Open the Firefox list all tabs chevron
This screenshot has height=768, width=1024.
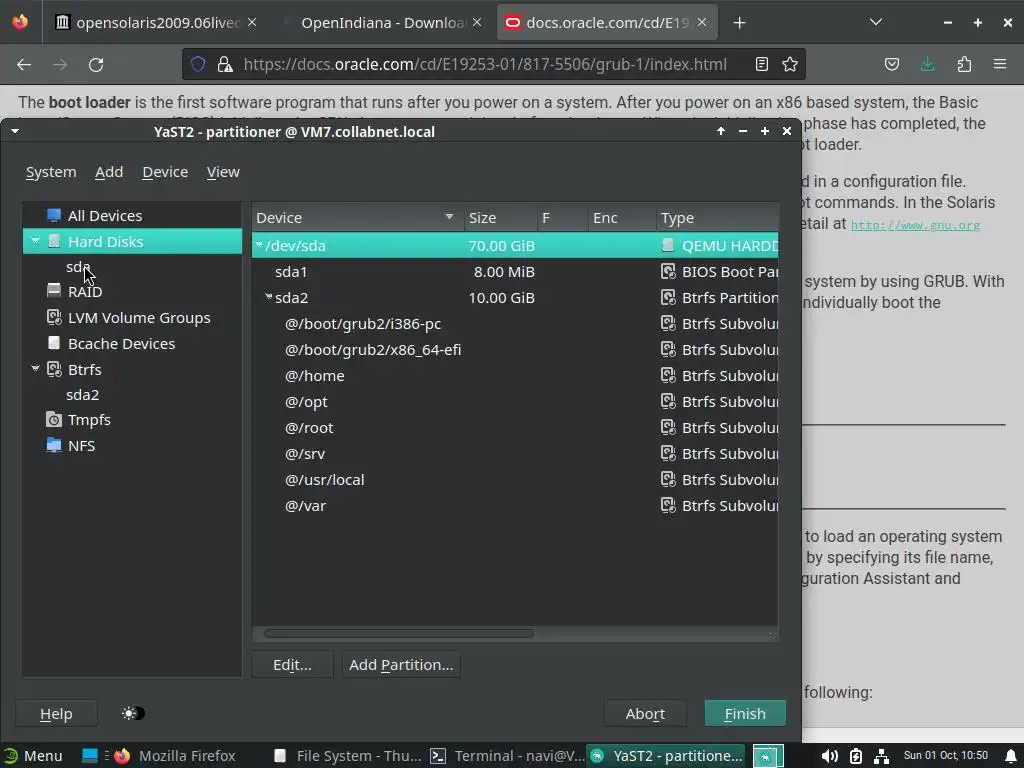[876, 22]
